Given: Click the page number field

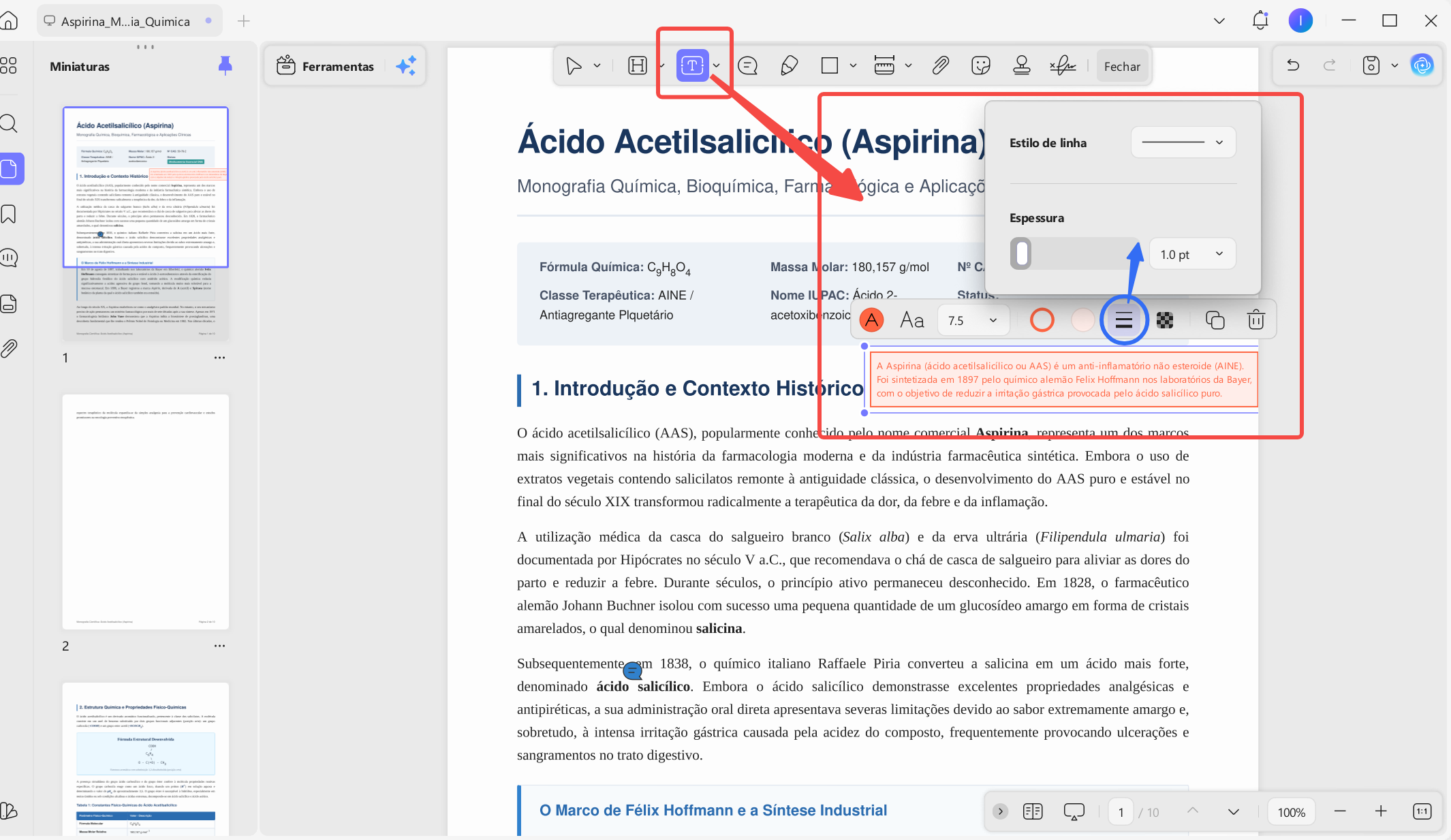Looking at the screenshot, I should coord(1121,812).
